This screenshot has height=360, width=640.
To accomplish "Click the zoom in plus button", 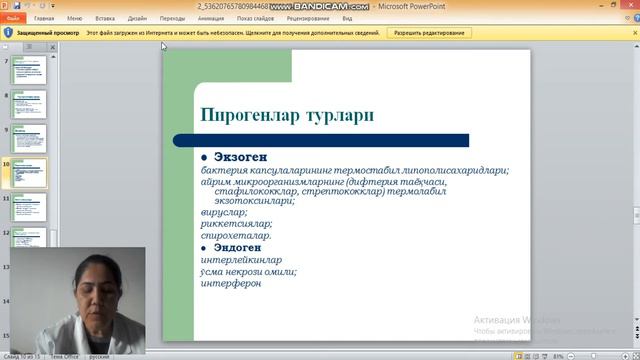I will (625, 356).
